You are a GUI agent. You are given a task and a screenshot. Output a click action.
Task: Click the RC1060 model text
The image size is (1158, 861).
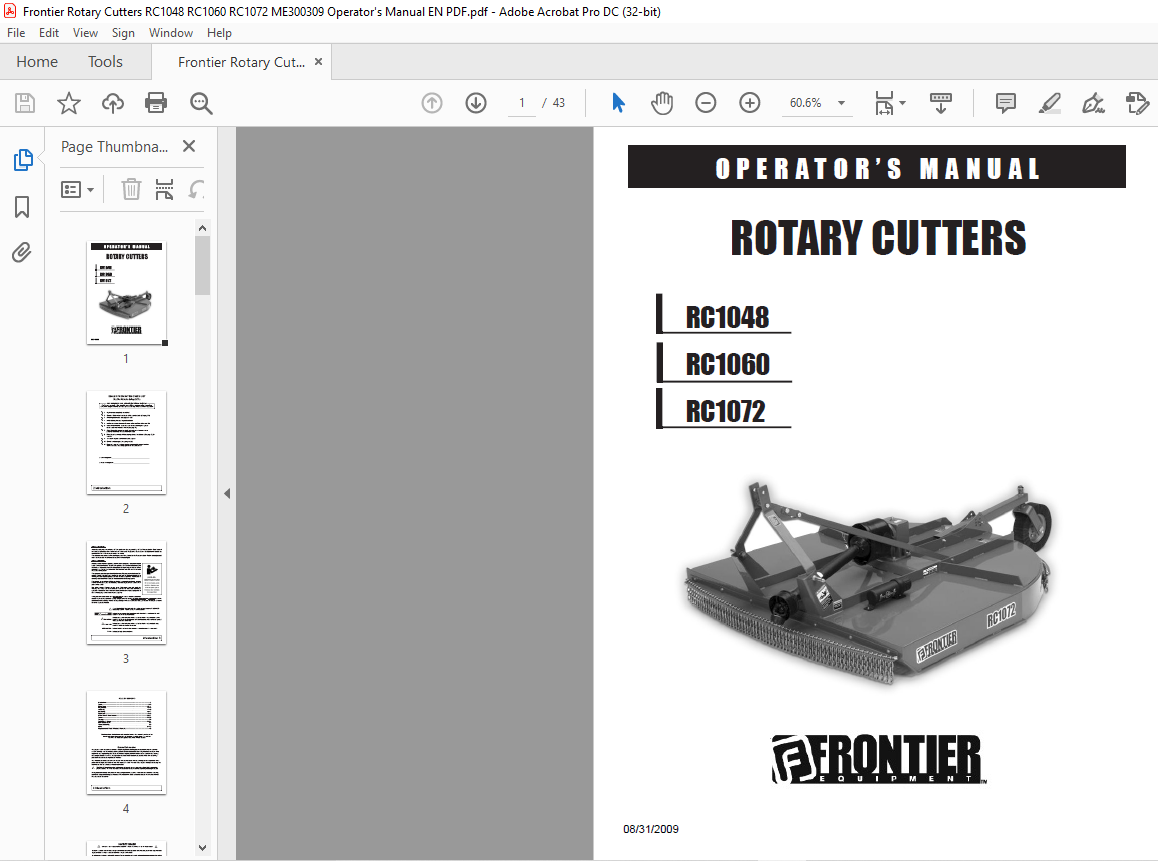727,364
